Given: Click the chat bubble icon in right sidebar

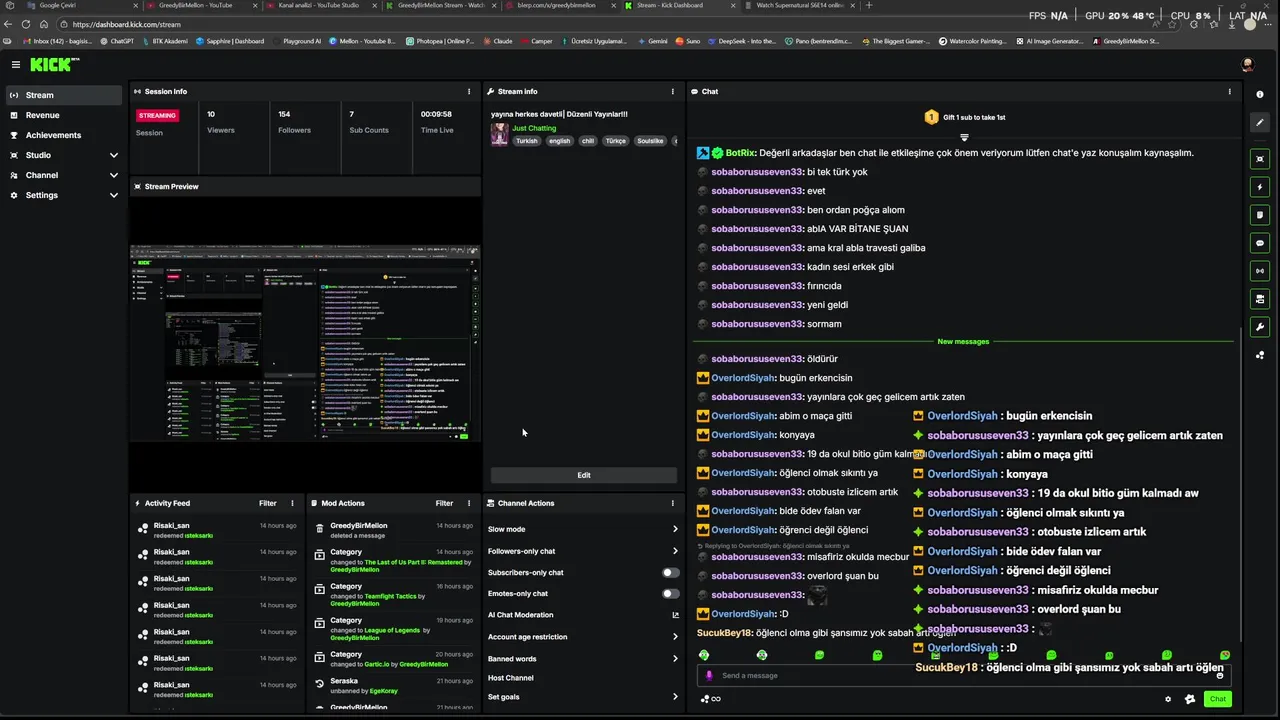Looking at the screenshot, I should tap(1260, 242).
